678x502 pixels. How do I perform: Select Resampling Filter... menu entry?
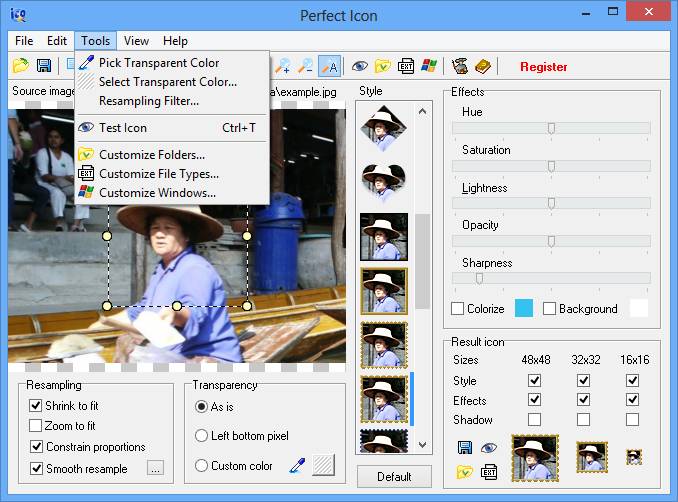(x=148, y=100)
